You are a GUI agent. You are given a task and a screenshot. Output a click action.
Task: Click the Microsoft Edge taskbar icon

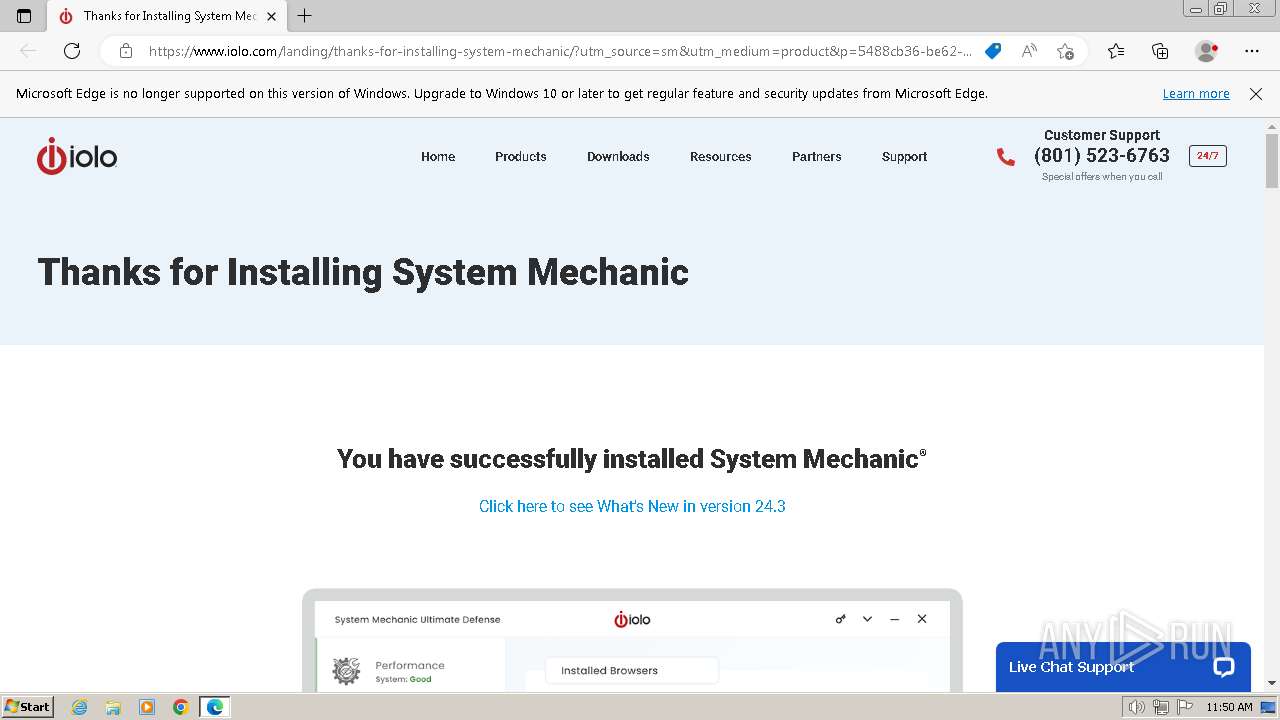pyautogui.click(x=215, y=707)
